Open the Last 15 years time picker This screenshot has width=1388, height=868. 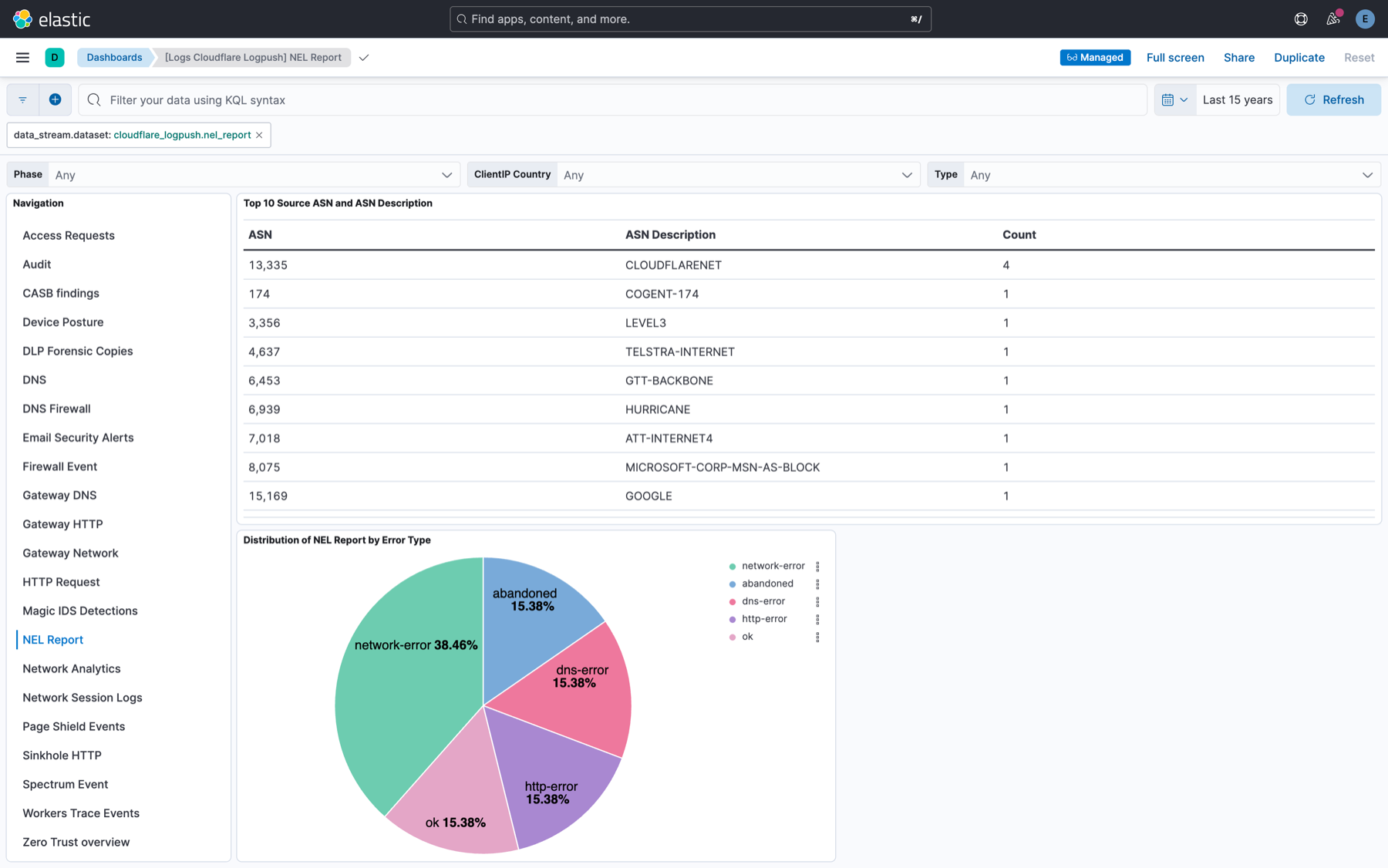(1237, 99)
